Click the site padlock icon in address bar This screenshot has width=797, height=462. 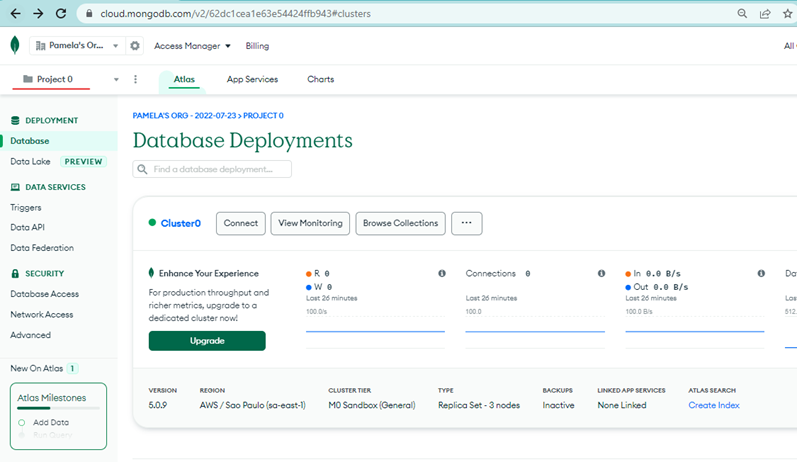pyautogui.click(x=89, y=14)
